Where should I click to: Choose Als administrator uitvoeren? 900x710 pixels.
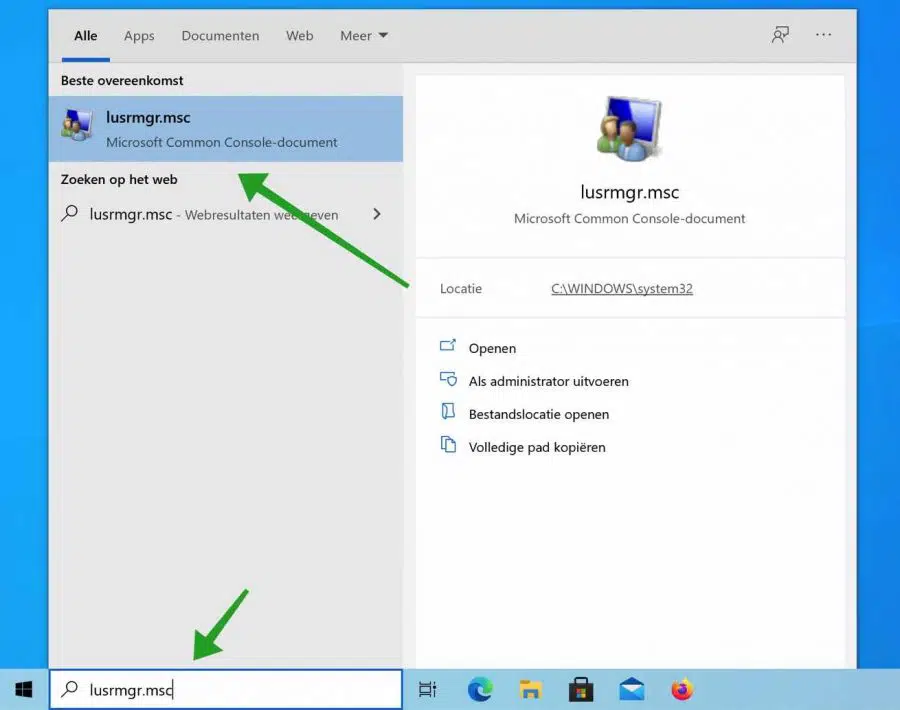point(548,381)
